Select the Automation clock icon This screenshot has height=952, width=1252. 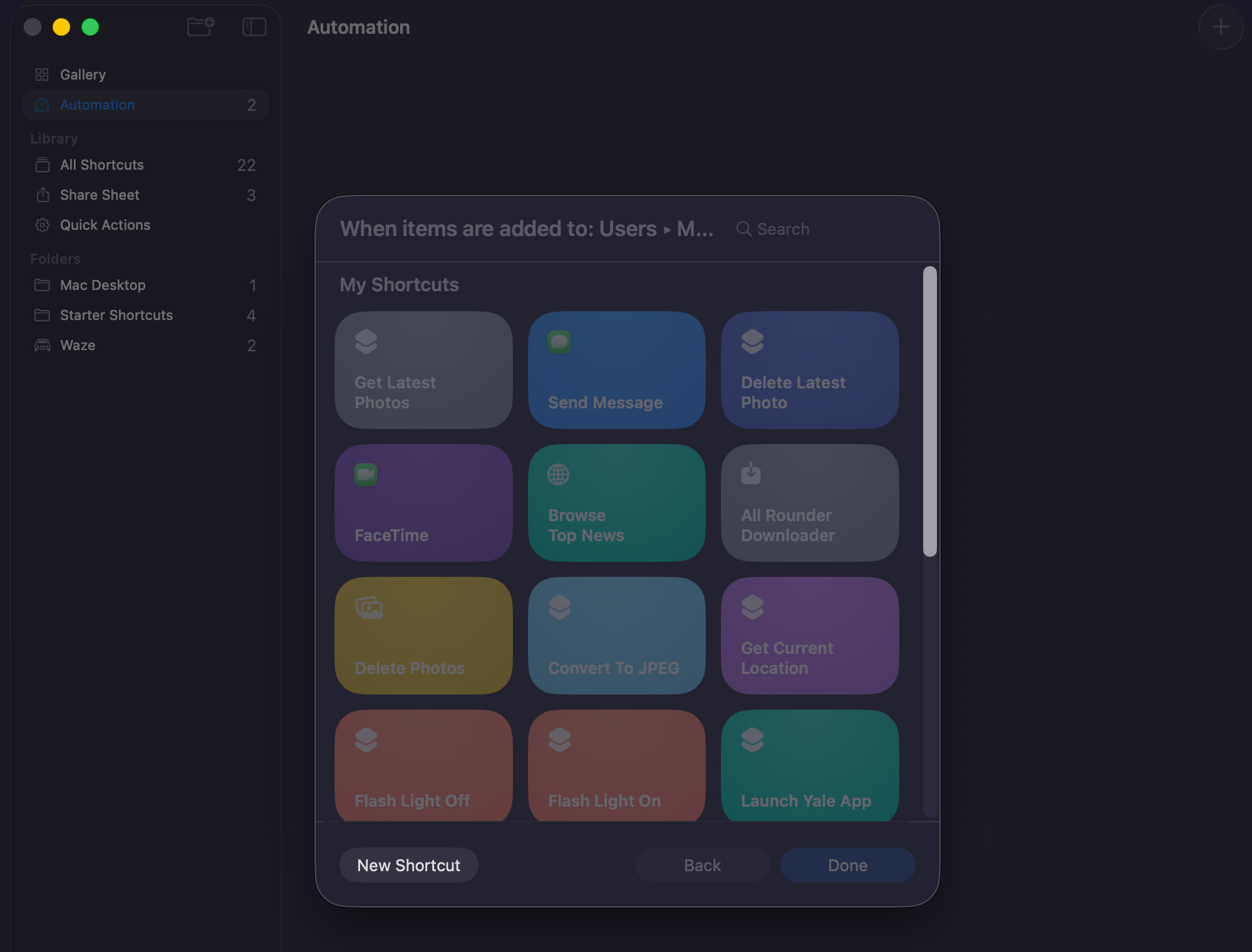point(41,105)
